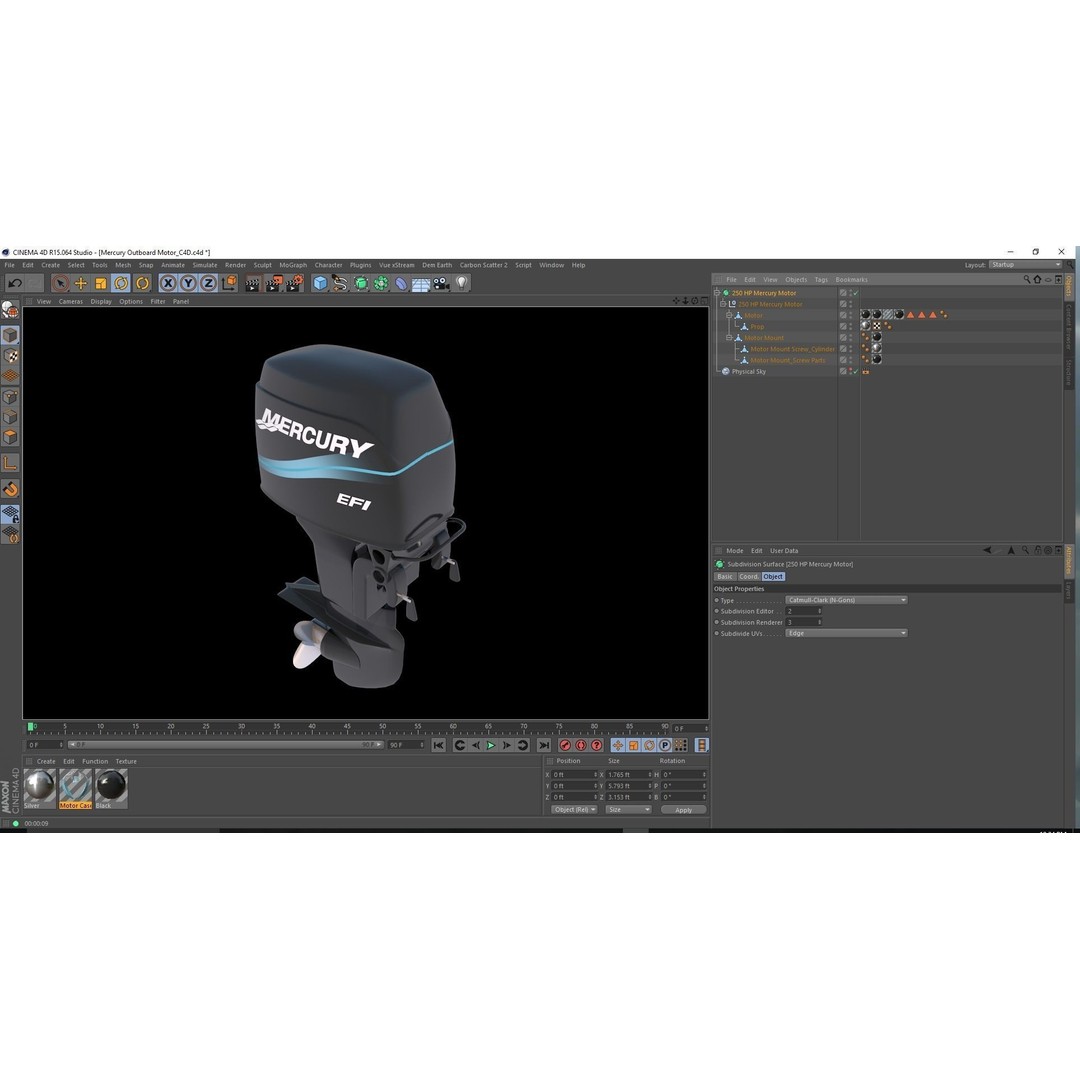Click the timeline frame 45 marker
This screenshot has width=1080, height=1080.
click(x=347, y=727)
